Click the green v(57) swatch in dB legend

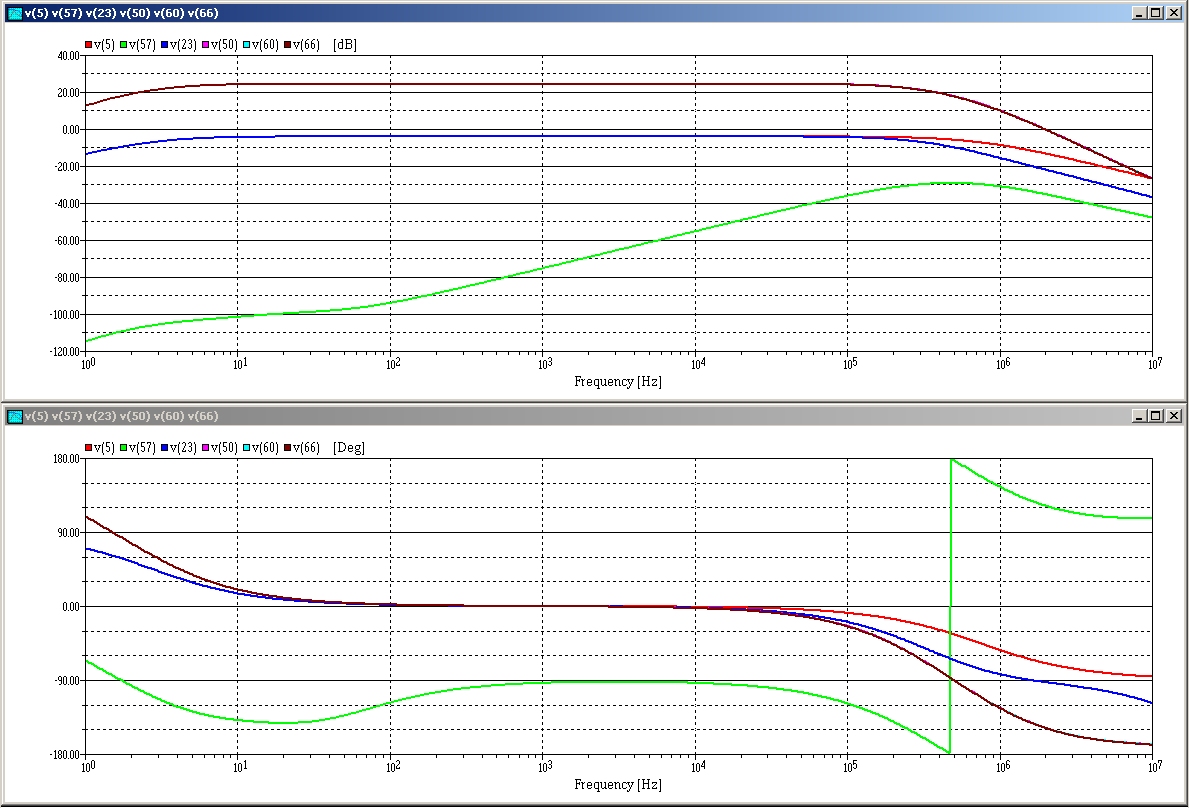[x=124, y=45]
